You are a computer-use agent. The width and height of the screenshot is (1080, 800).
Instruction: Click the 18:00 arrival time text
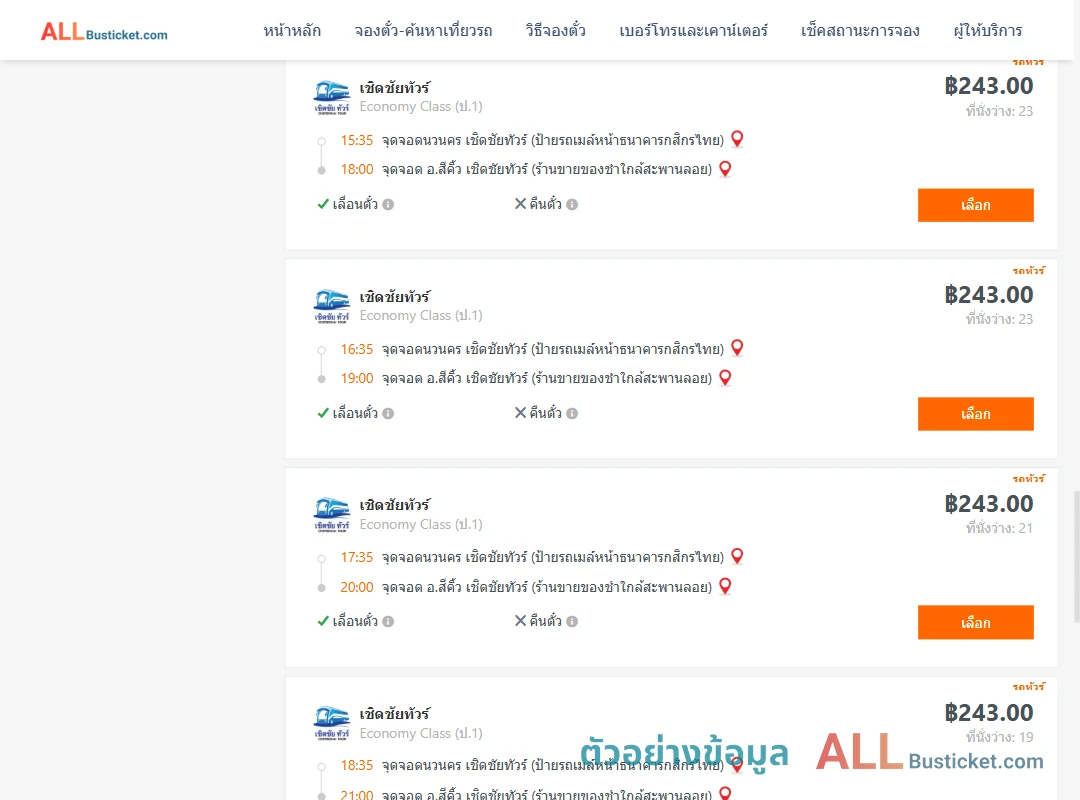pyautogui.click(x=357, y=170)
